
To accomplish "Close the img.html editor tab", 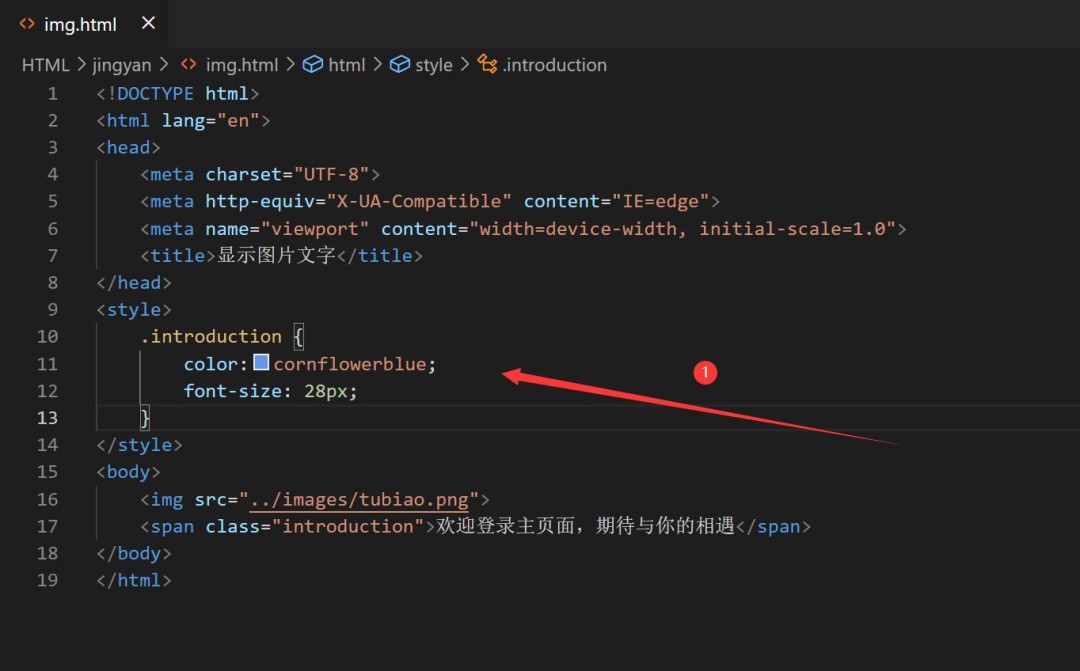I will click(x=148, y=23).
